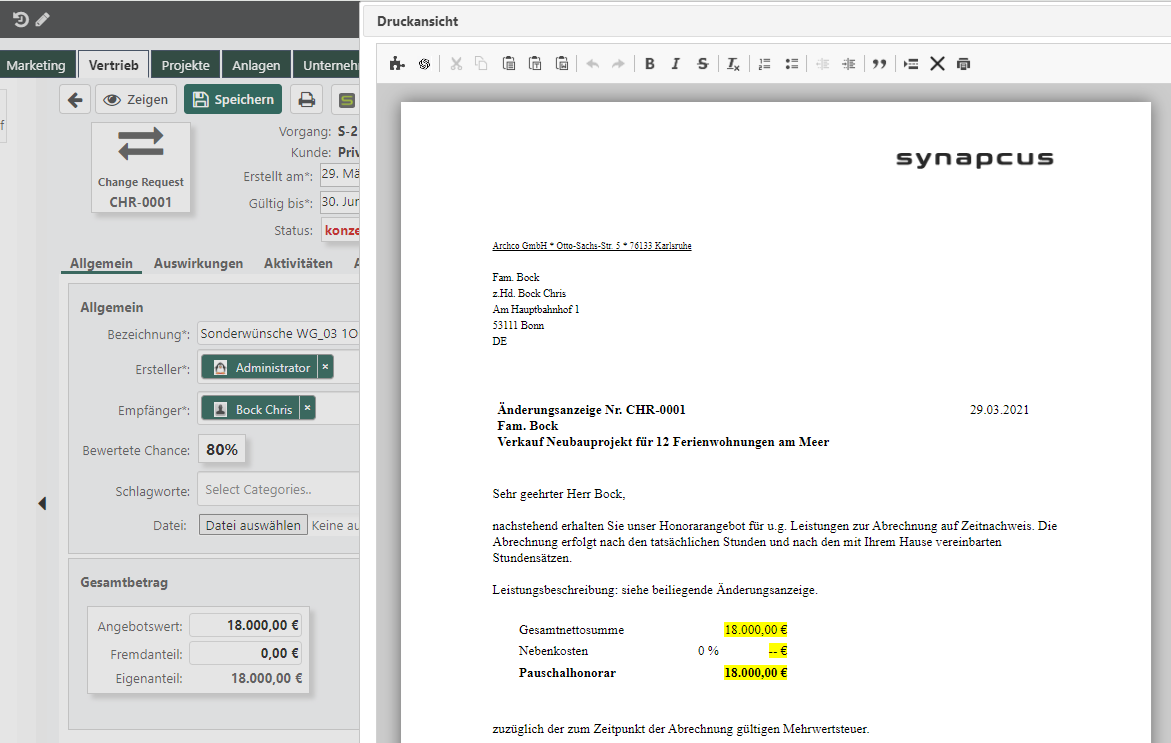Click the Speichern button
This screenshot has height=743, width=1171.
coord(233,99)
